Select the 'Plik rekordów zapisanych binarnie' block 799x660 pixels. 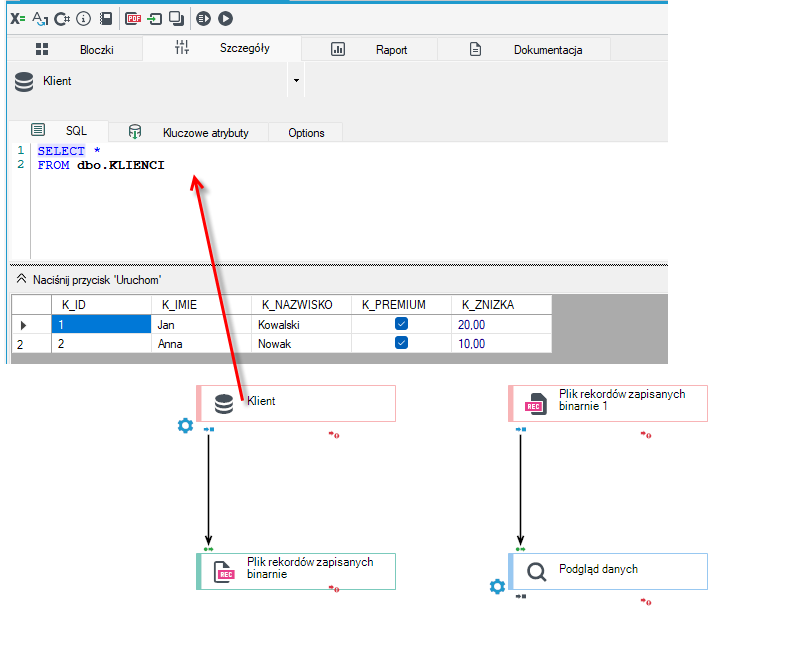296,571
